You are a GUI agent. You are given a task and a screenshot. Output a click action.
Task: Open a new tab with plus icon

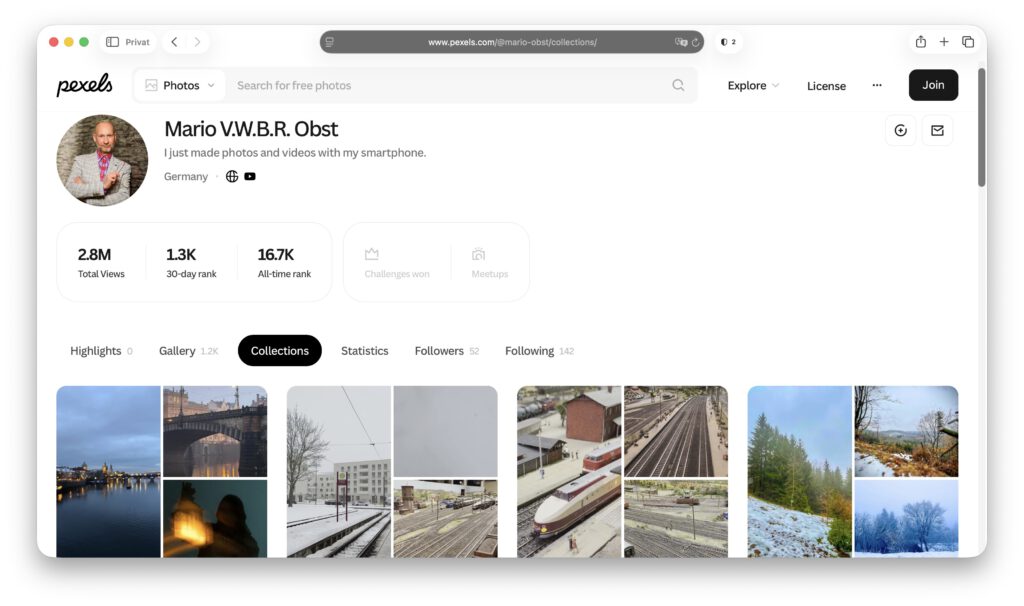[944, 42]
